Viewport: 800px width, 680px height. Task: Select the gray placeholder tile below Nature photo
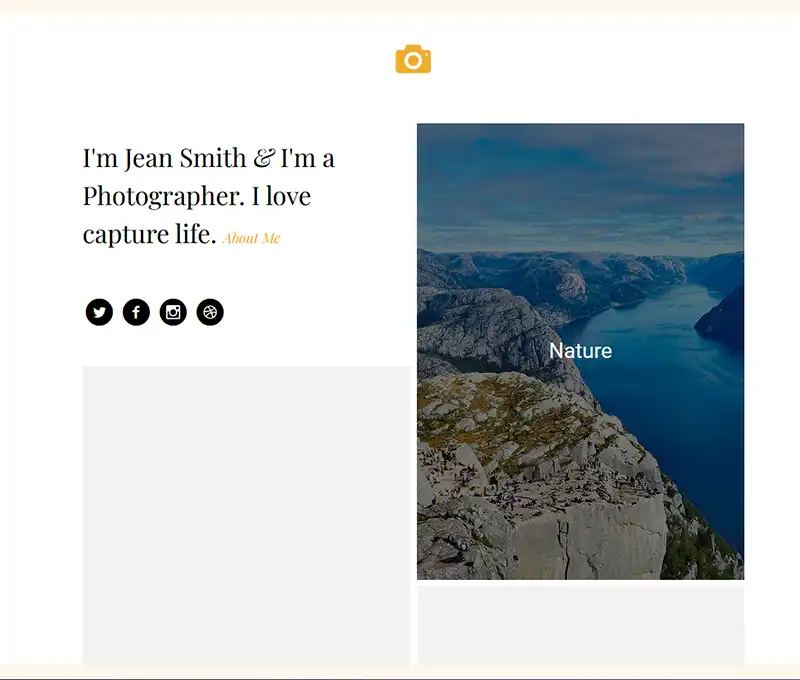tap(580, 625)
